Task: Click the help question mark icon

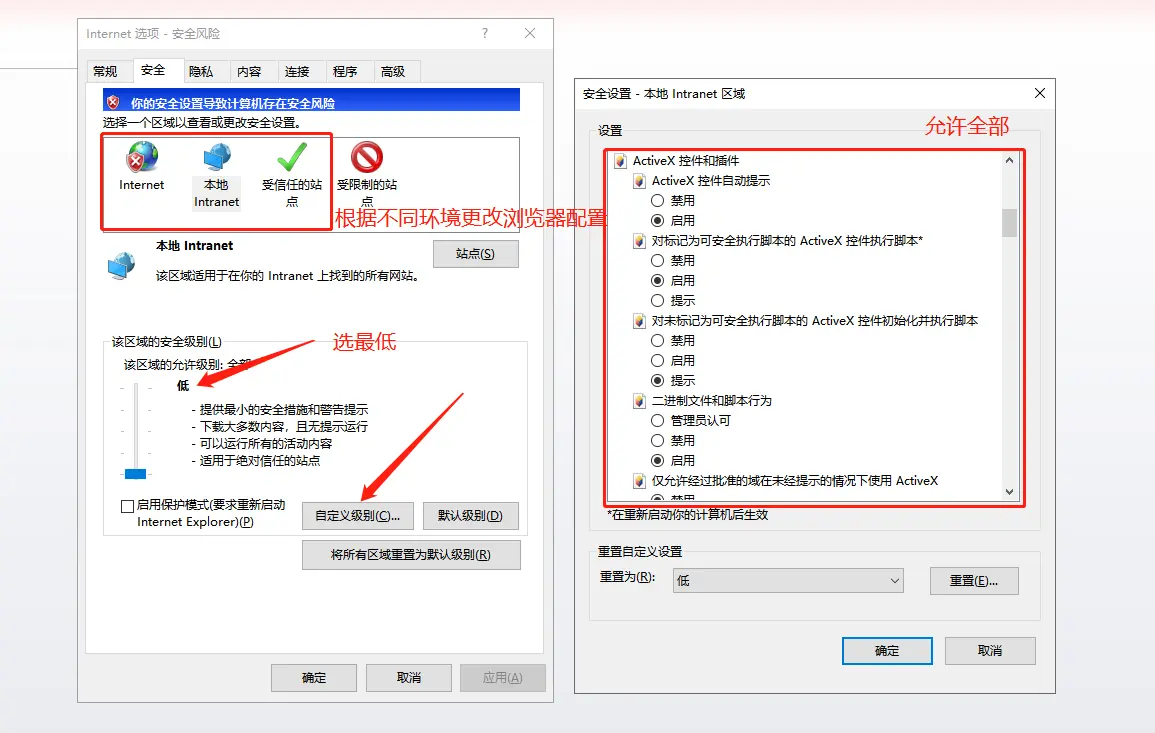Action: [485, 33]
